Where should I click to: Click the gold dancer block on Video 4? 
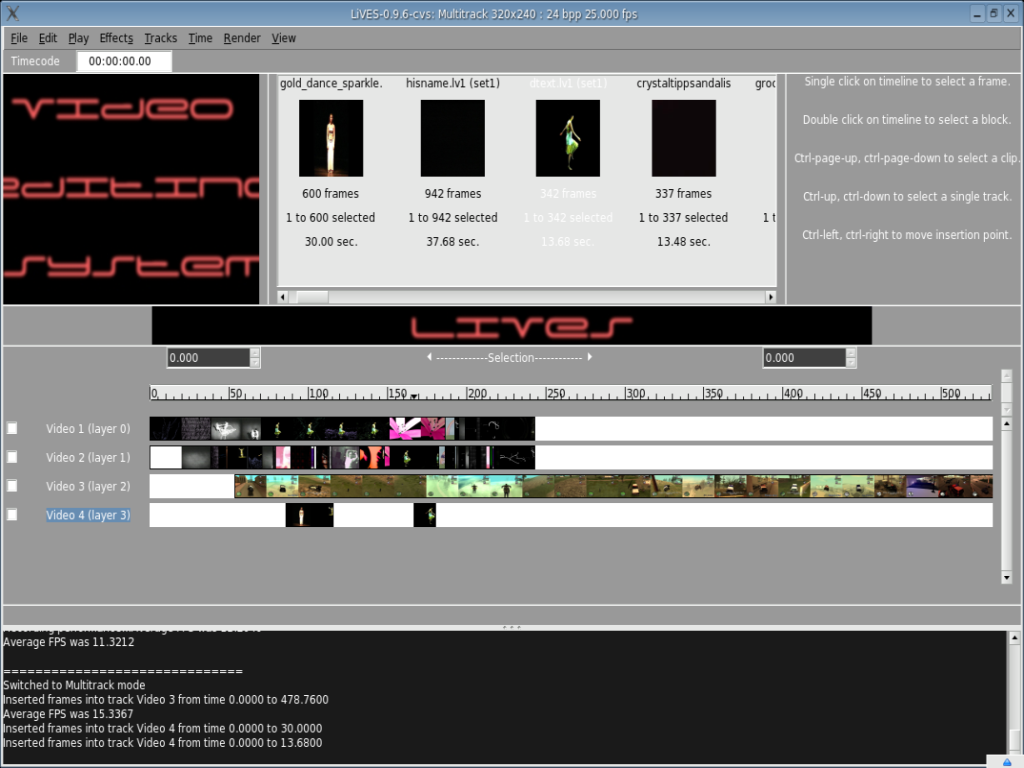tap(310, 515)
